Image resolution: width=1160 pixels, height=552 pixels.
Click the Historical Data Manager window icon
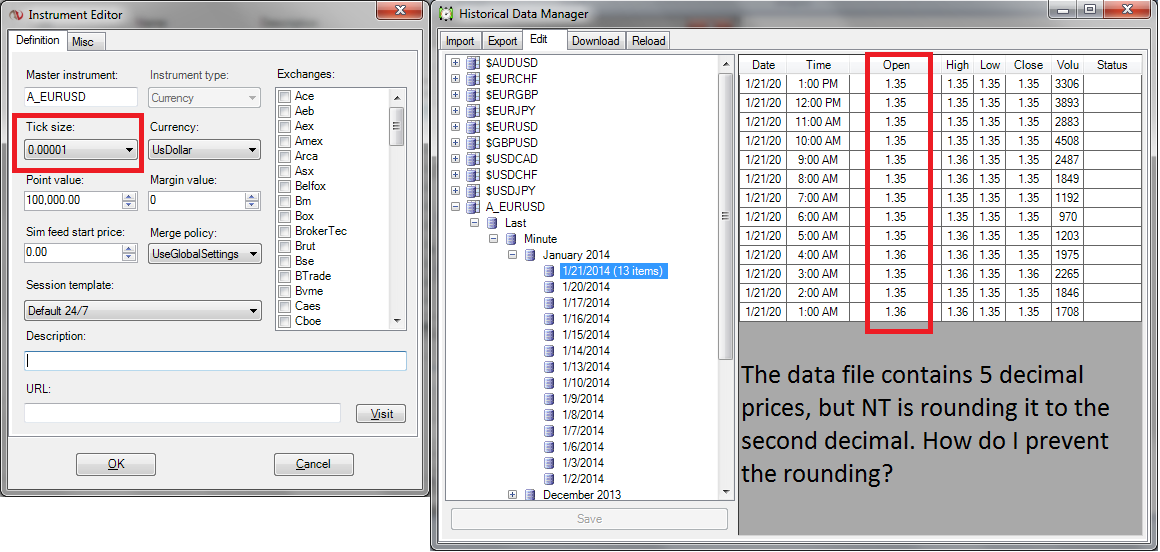coord(446,13)
